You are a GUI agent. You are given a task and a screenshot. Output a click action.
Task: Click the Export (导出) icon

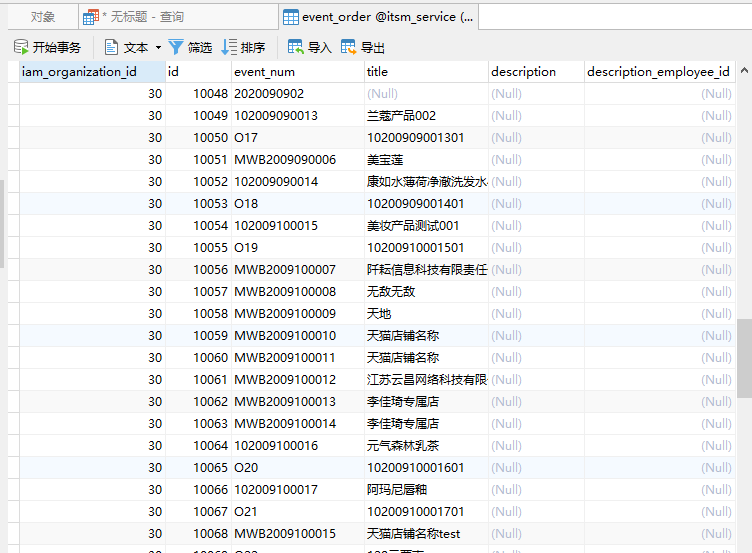click(x=349, y=47)
